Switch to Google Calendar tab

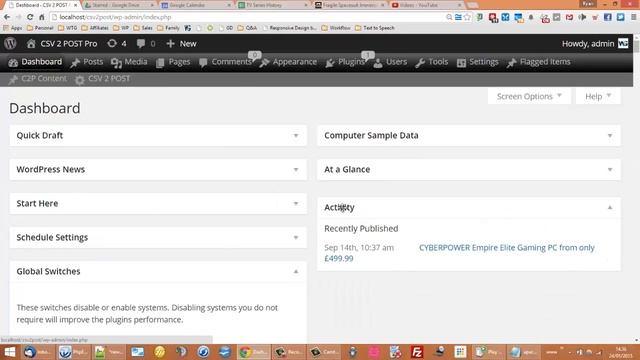pyautogui.click(x=195, y=5)
